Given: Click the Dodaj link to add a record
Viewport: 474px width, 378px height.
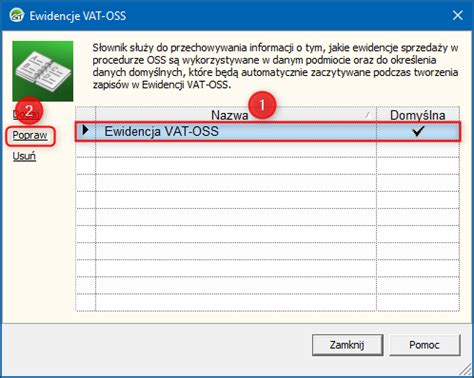Looking at the screenshot, I should pyautogui.click(x=25, y=114).
